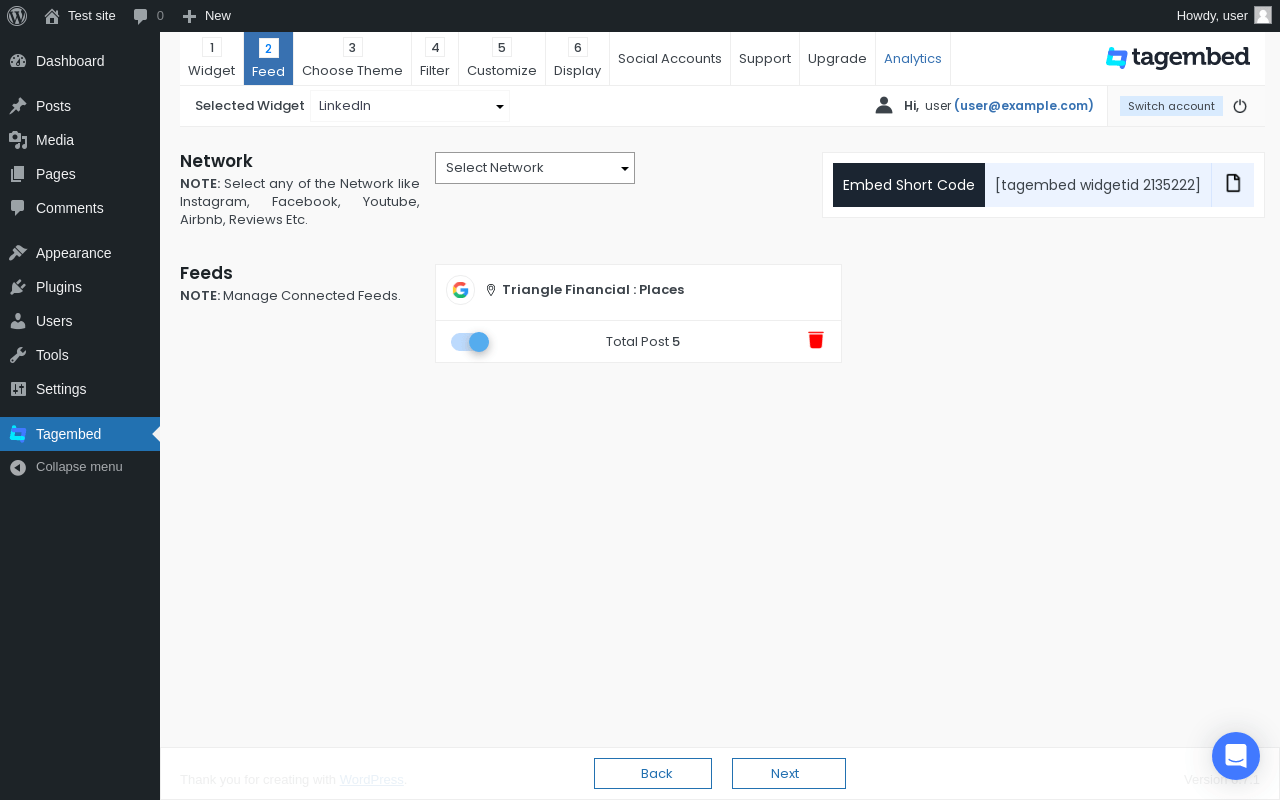Open the Howdy, user profile menu
The image size is (1280, 800).
(1223, 16)
